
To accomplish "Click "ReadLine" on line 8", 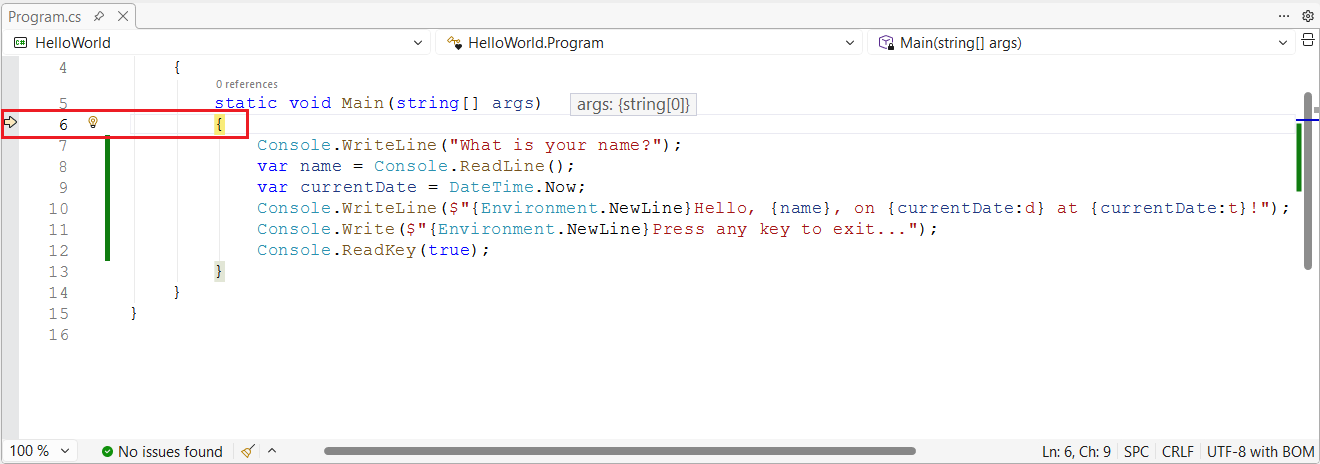I will pyautogui.click(x=502, y=166).
